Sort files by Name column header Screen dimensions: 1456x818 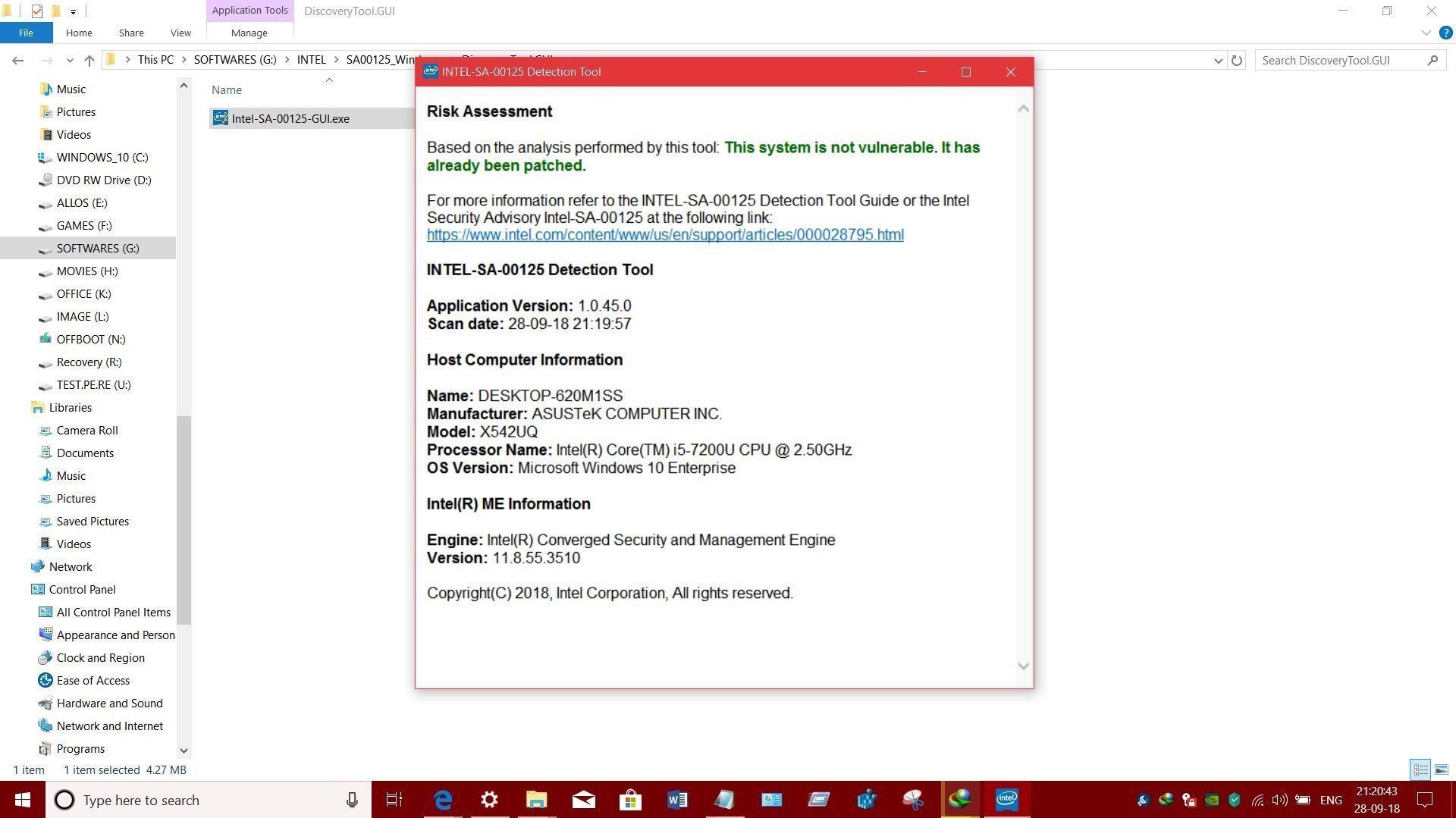tap(227, 89)
